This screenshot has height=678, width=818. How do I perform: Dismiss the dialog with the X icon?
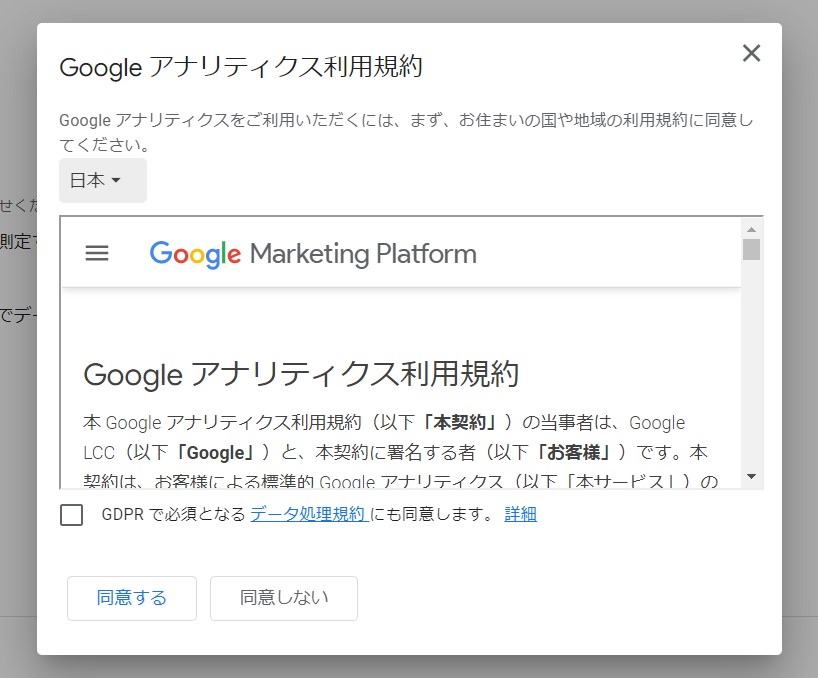pyautogui.click(x=751, y=53)
